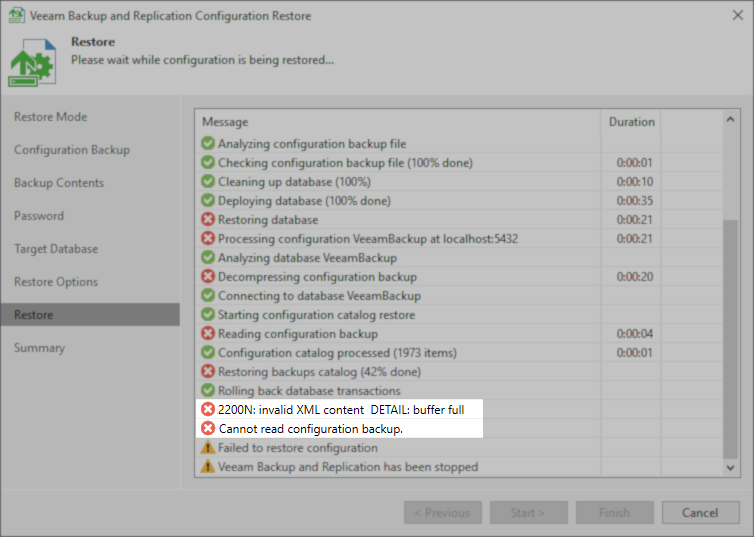Click the 0:00:10 duration value

pyautogui.click(x=635, y=182)
